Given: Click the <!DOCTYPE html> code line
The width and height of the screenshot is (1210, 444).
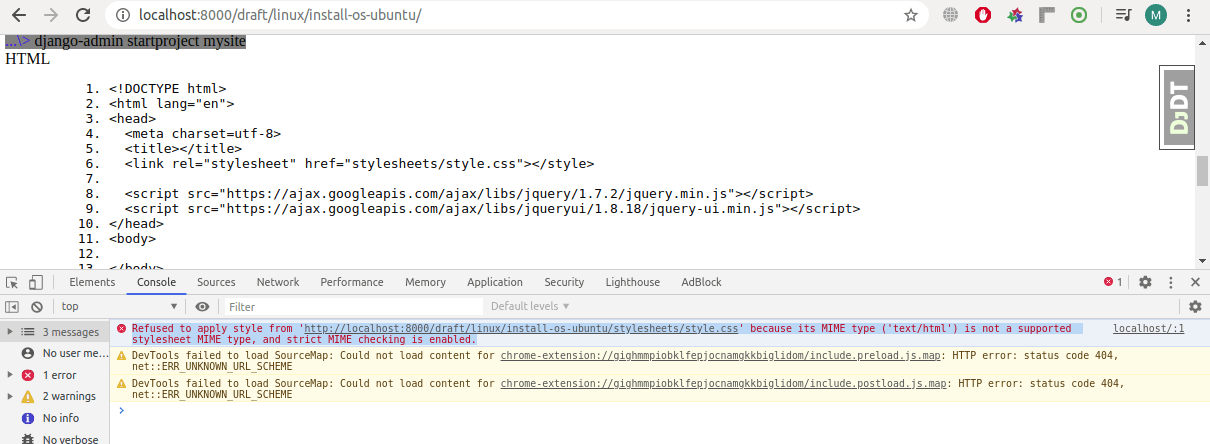Looking at the screenshot, I should (x=168, y=88).
